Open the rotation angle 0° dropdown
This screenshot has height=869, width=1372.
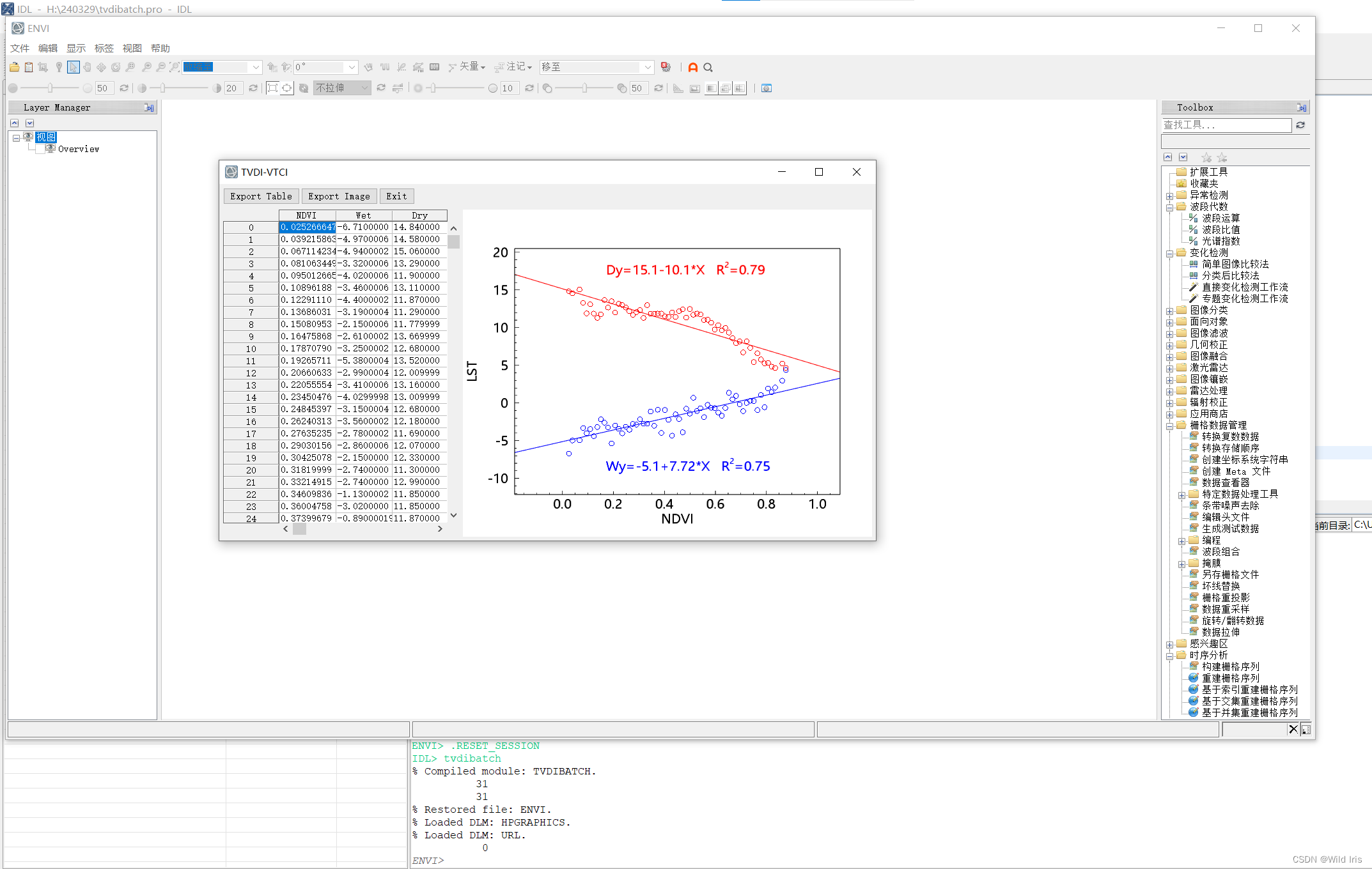pos(352,67)
